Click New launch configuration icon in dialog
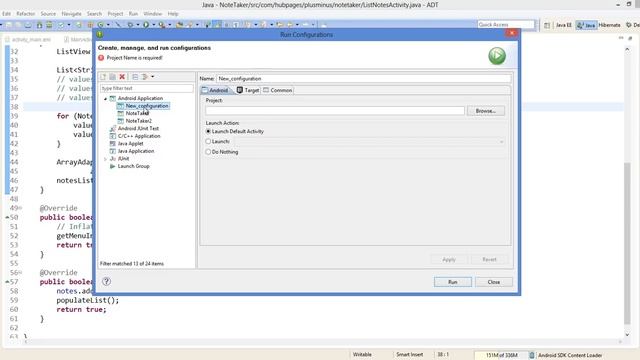The width and height of the screenshot is (640, 360). pos(103,77)
